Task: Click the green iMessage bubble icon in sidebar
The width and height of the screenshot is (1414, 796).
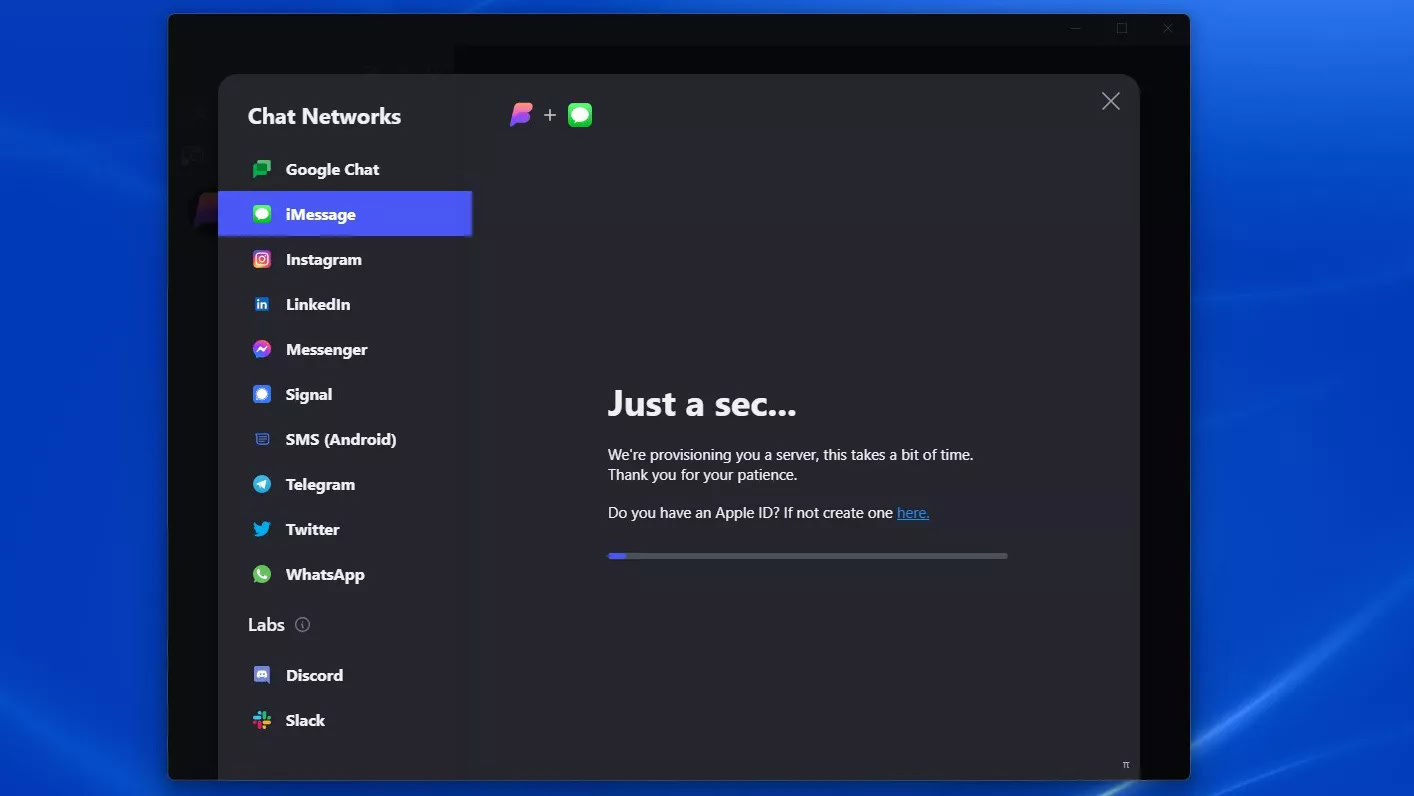Action: click(262, 214)
